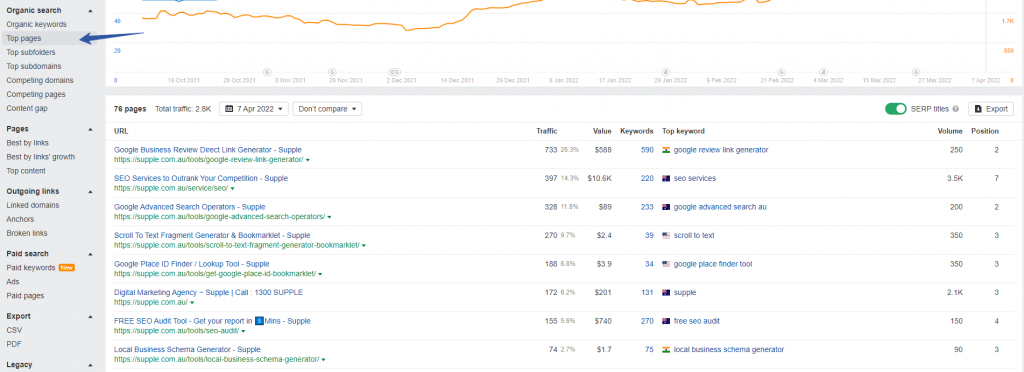Sort table by Keywords column
1024x372 pixels.
pos(637,131)
